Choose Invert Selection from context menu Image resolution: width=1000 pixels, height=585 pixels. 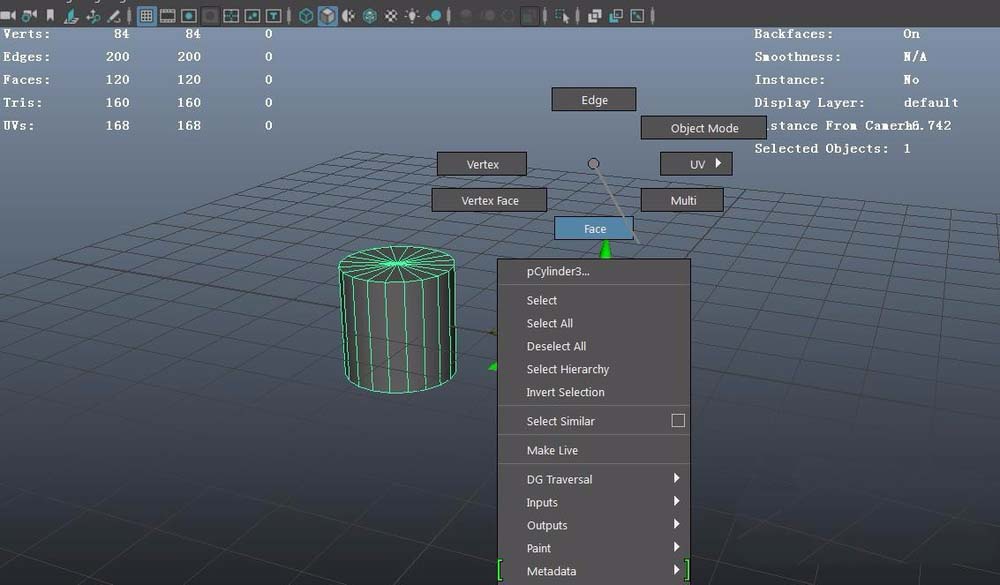[x=566, y=392]
